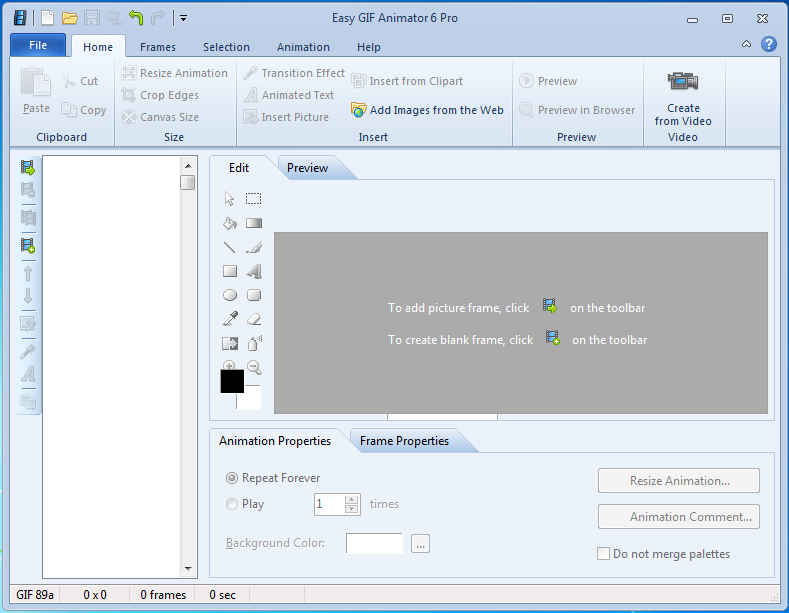Click Move frame down arrow on sidebar

28,295
